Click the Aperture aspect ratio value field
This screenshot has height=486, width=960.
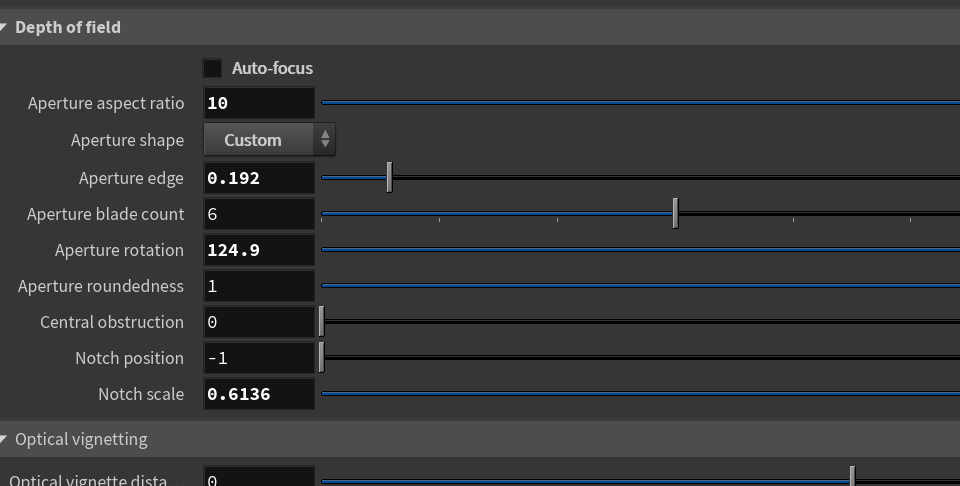pyautogui.click(x=259, y=103)
